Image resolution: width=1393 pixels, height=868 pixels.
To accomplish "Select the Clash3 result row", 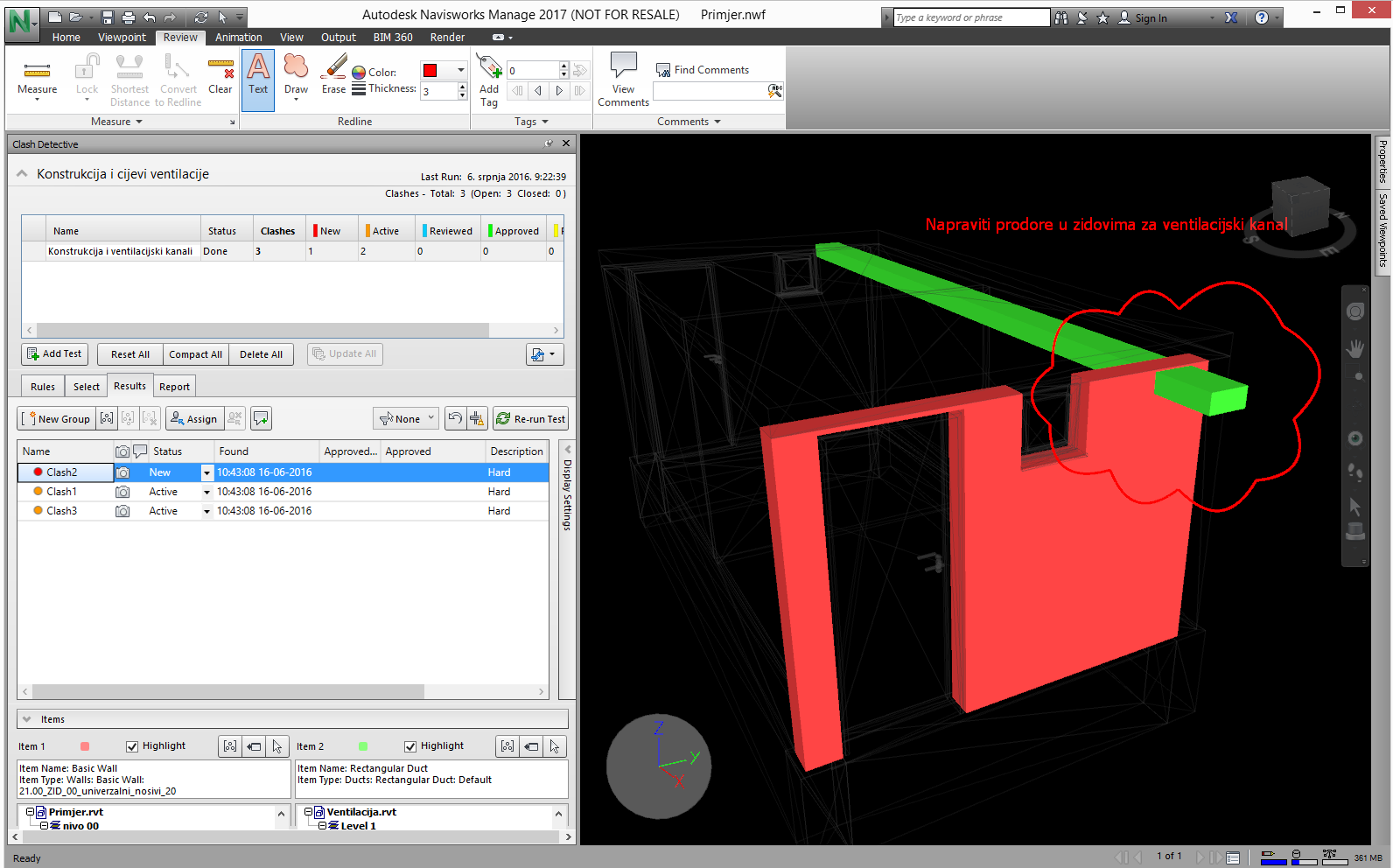I will tap(62, 511).
